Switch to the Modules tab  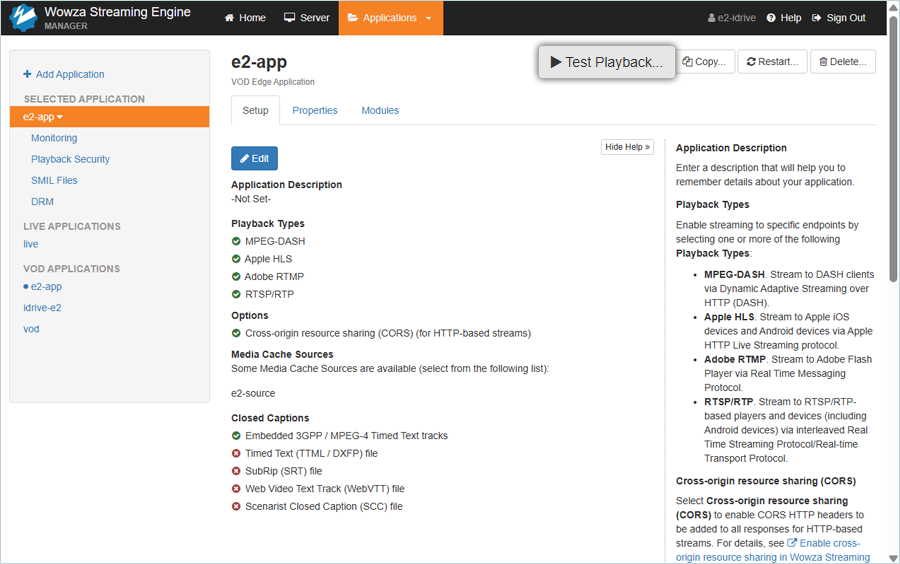[x=380, y=110]
